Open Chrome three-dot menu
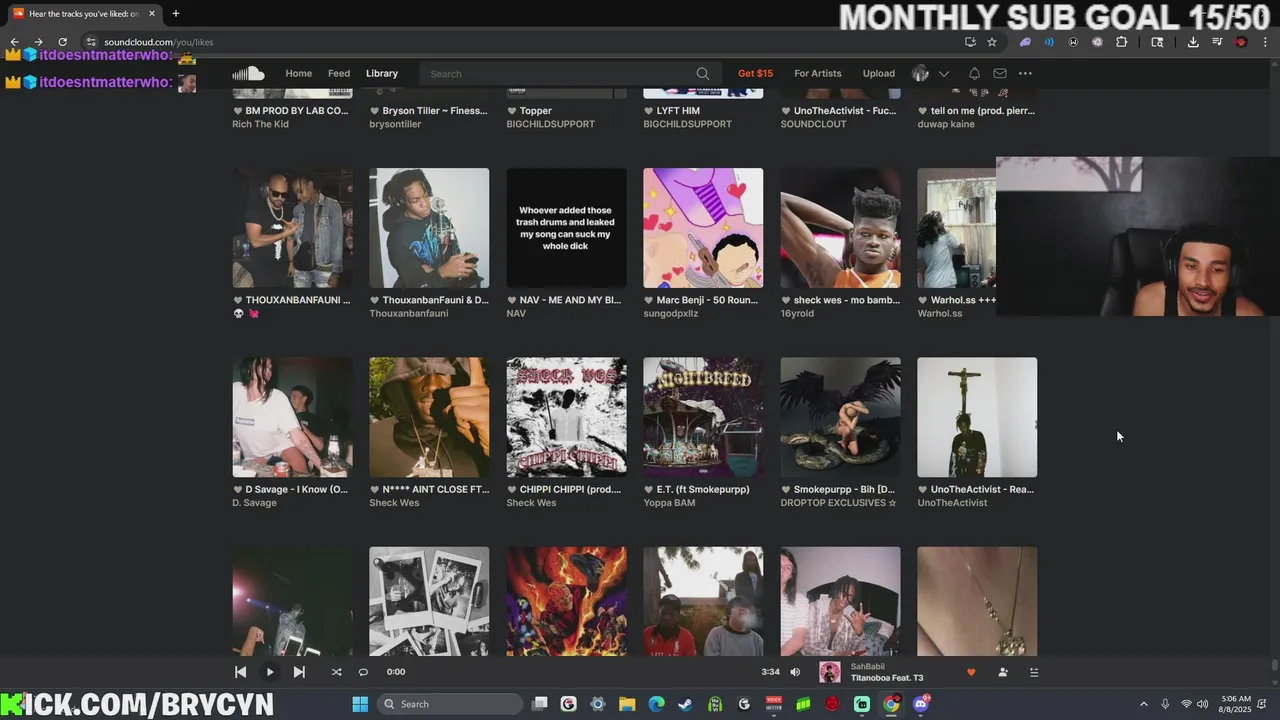The width and height of the screenshot is (1280, 720). pyautogui.click(x=1265, y=42)
